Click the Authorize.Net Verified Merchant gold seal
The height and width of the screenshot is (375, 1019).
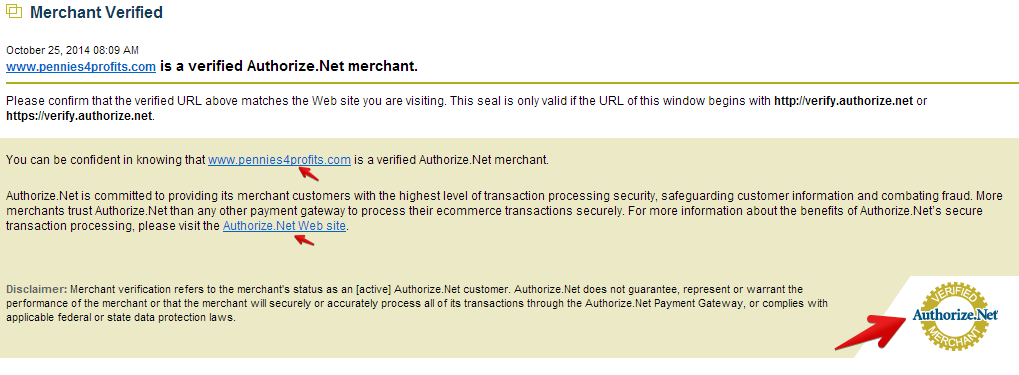coord(954,316)
